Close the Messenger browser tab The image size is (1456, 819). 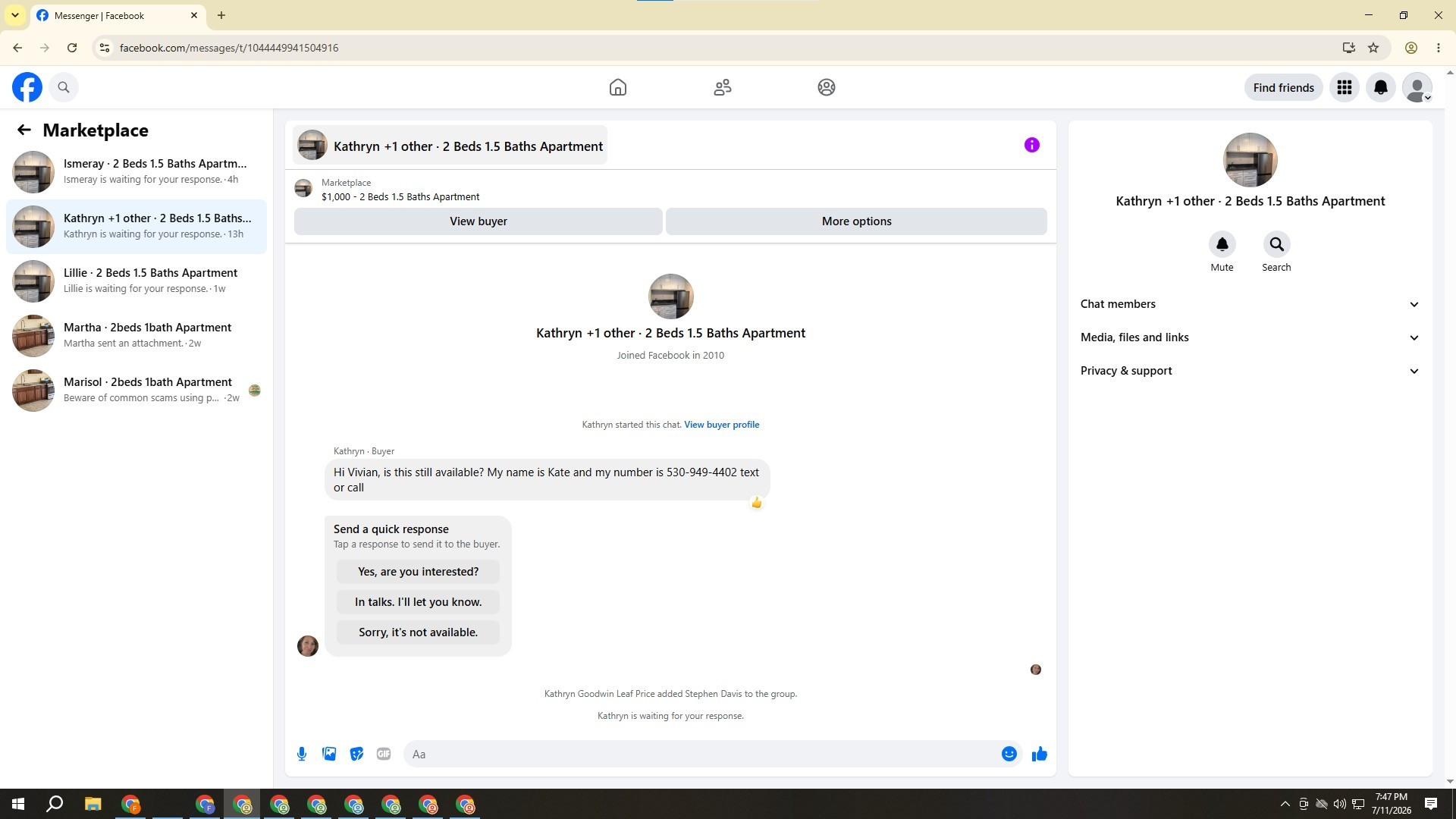tap(194, 15)
